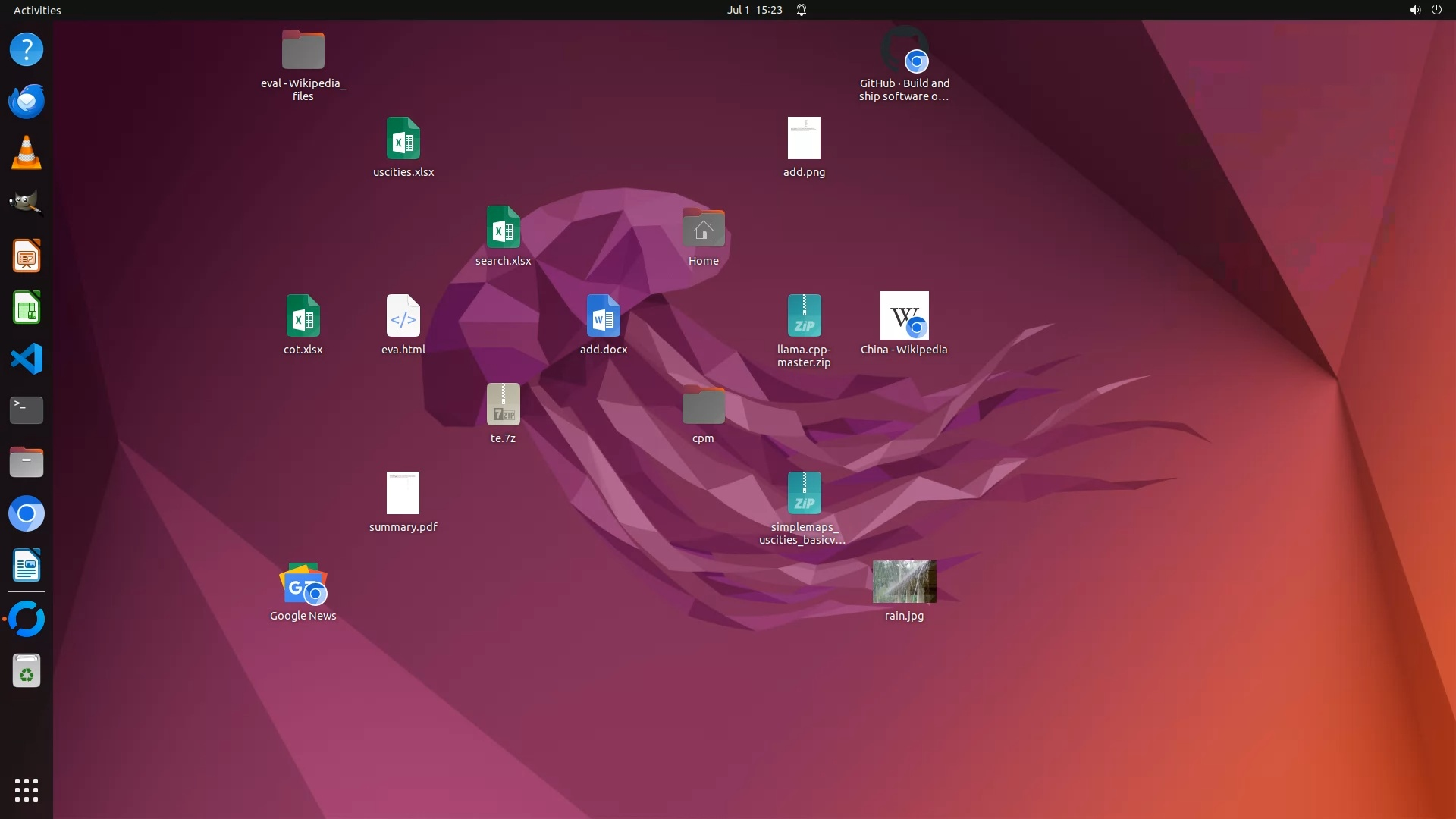1456x819 pixels.
Task: Click the rain.jpg image thumbnail
Action: click(x=904, y=582)
